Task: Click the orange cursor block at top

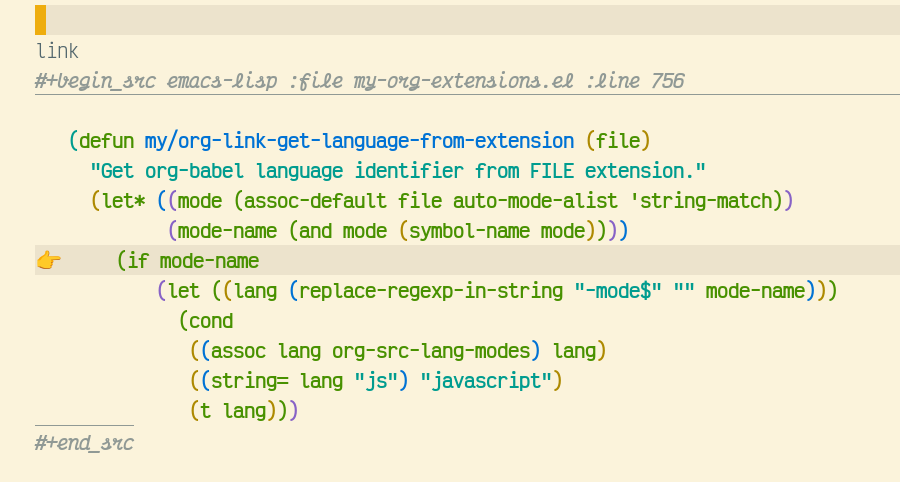Action: (x=40, y=20)
